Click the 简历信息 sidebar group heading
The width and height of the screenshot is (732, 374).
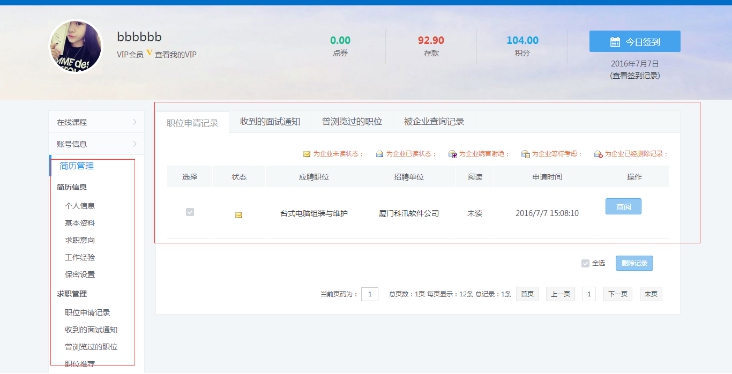pos(72,187)
